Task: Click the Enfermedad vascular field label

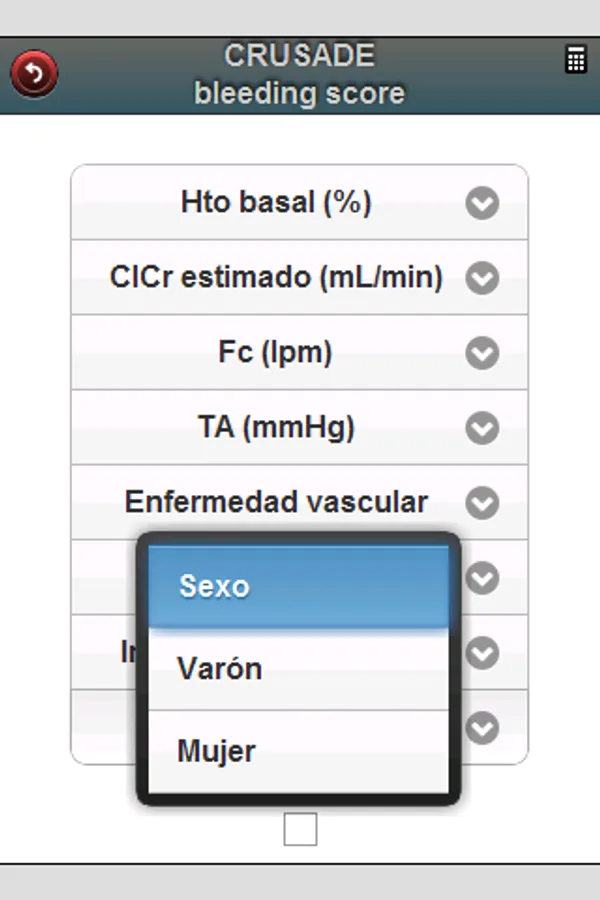Action: (276, 503)
